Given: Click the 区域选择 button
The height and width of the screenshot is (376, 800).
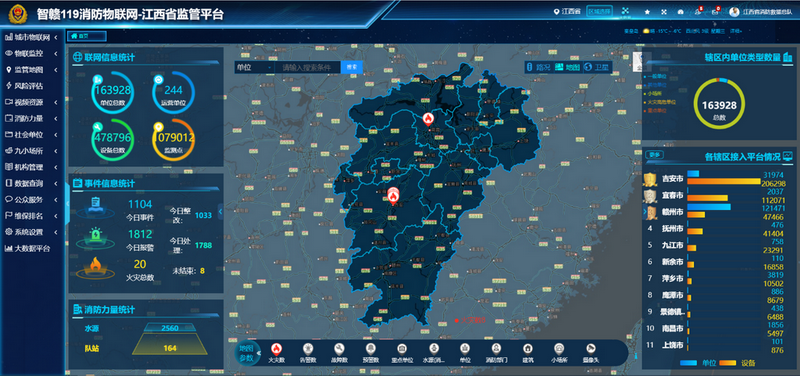Looking at the screenshot, I should tap(599, 12).
